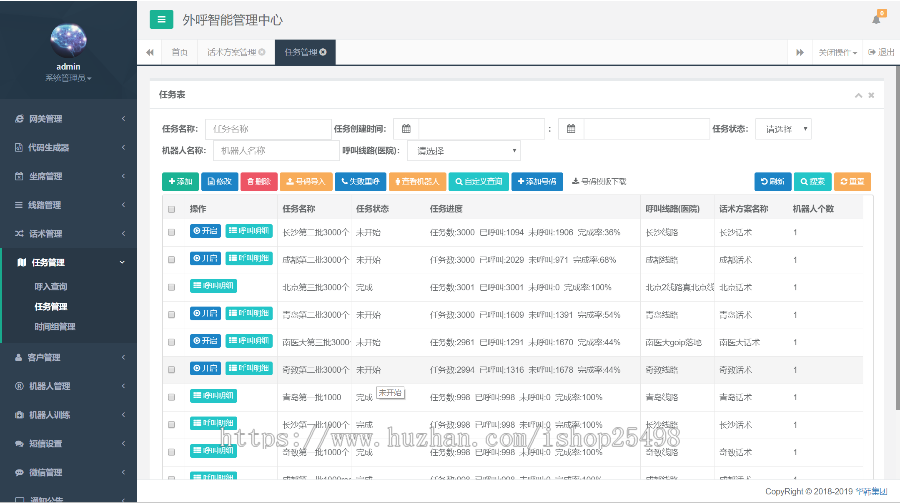This screenshot has height=504, width=900.
Task: Check the row for 北京第三批3000个
Action: click(x=171, y=287)
